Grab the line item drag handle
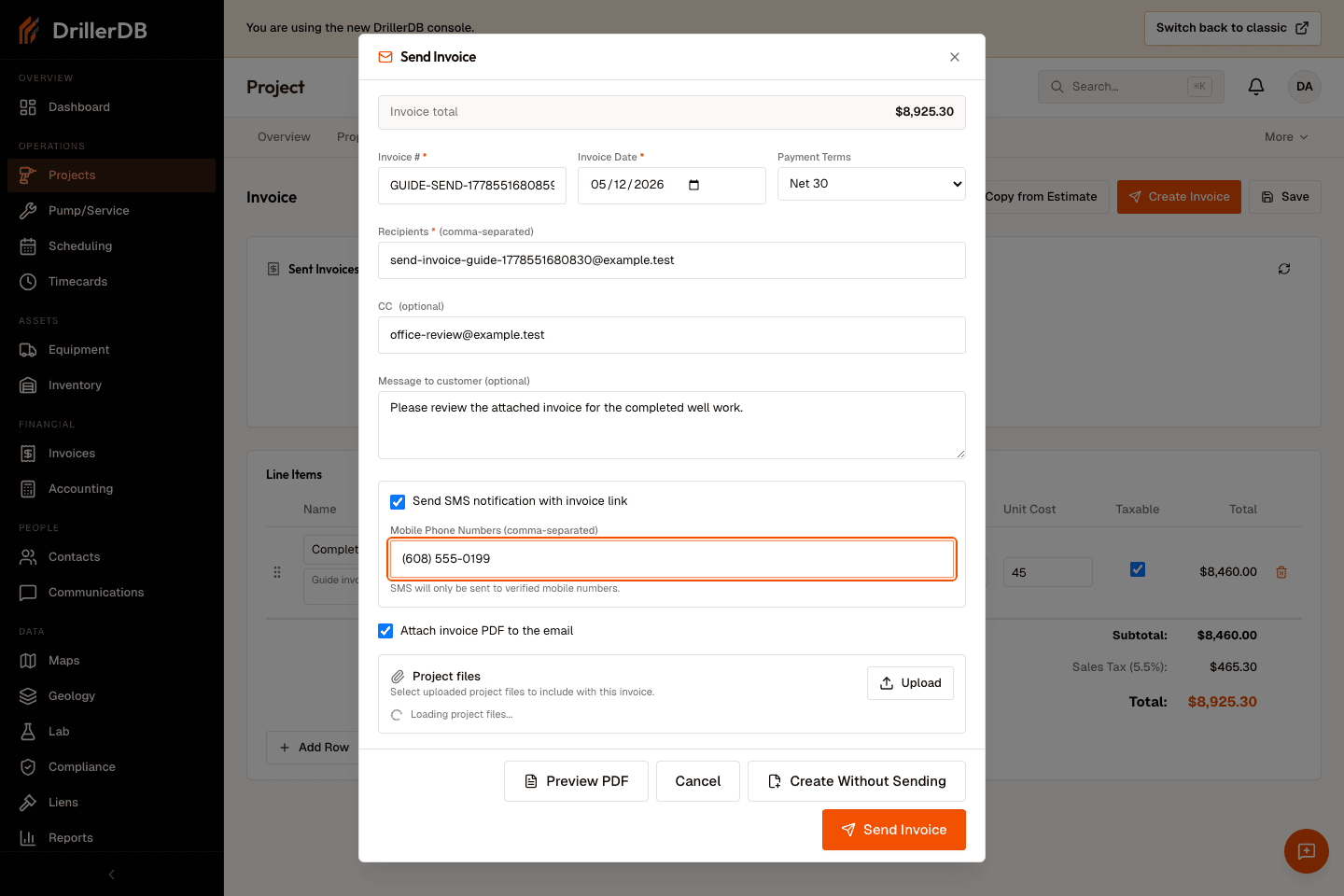 pos(277,572)
